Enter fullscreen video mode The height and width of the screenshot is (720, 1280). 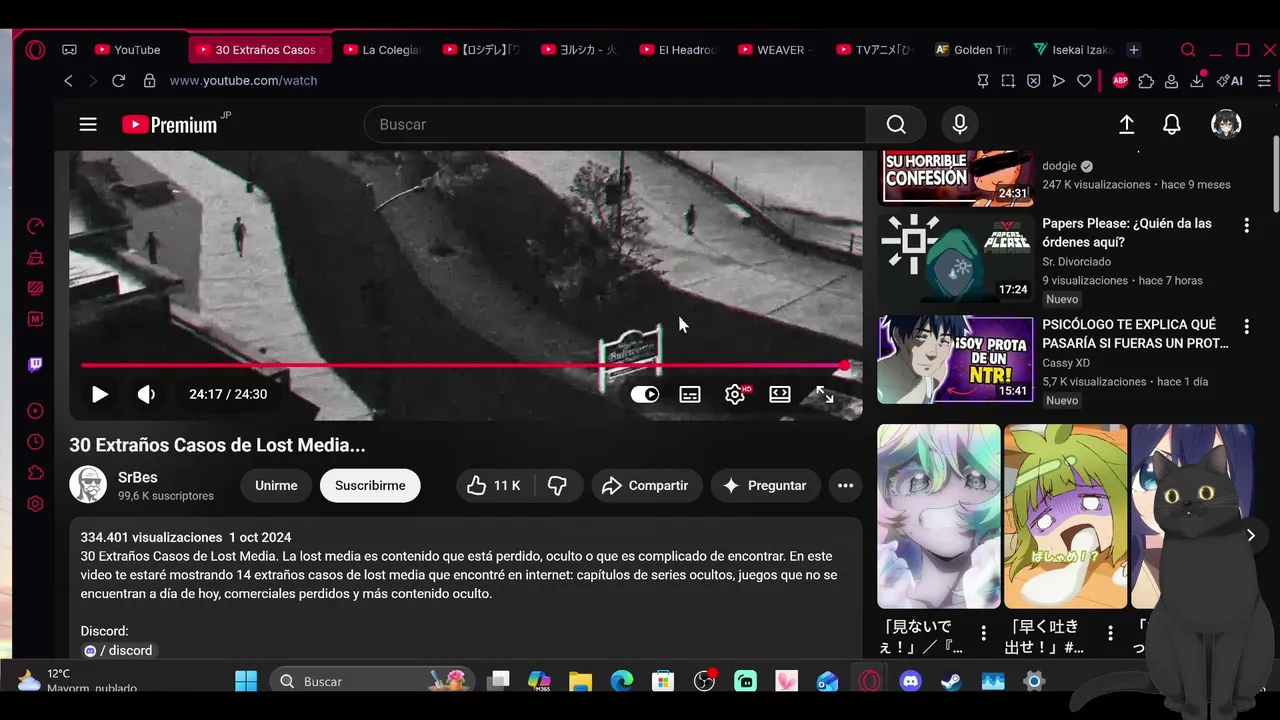click(x=825, y=394)
